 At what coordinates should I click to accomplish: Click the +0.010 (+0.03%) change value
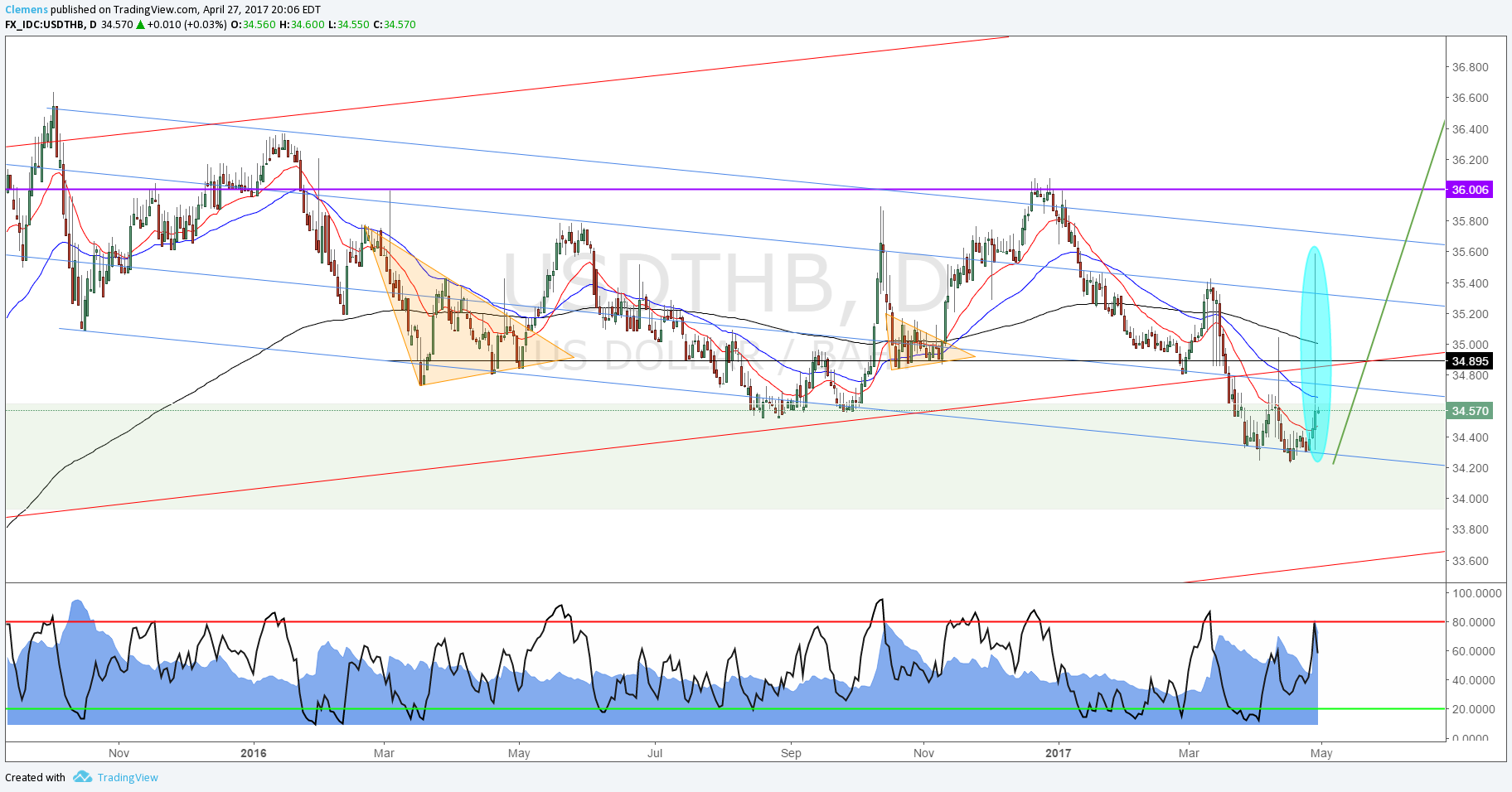tap(187, 24)
